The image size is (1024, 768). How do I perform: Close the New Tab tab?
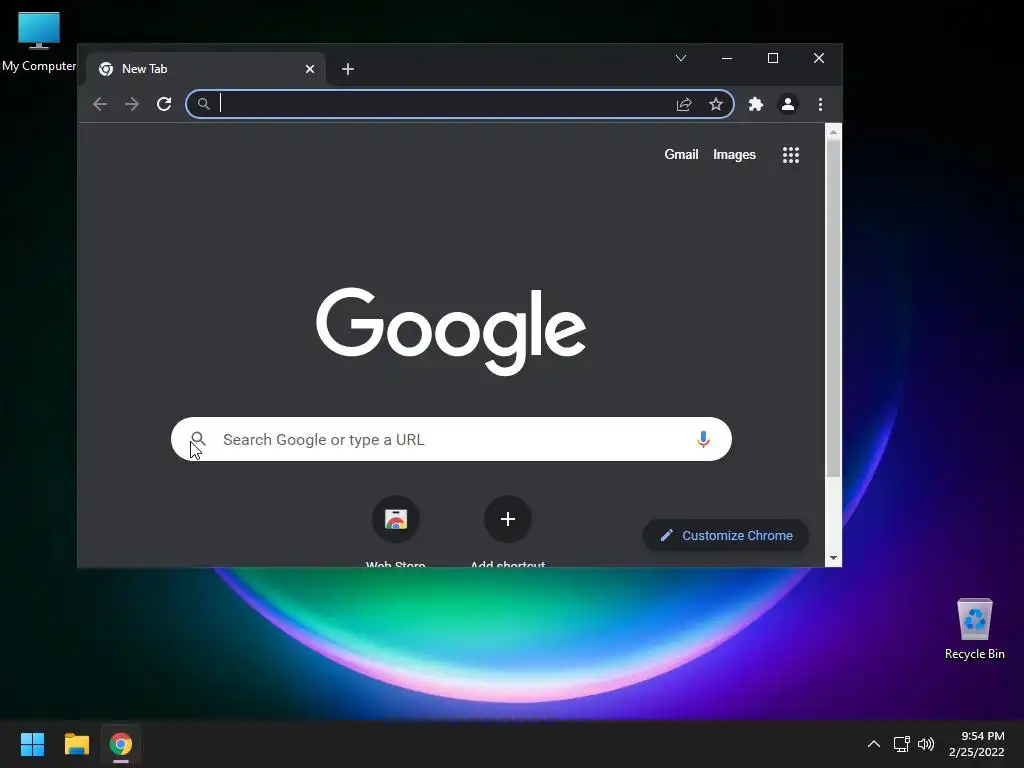click(x=310, y=69)
